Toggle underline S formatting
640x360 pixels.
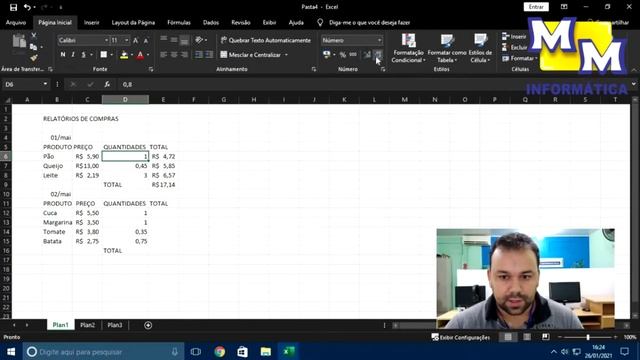coord(84,55)
